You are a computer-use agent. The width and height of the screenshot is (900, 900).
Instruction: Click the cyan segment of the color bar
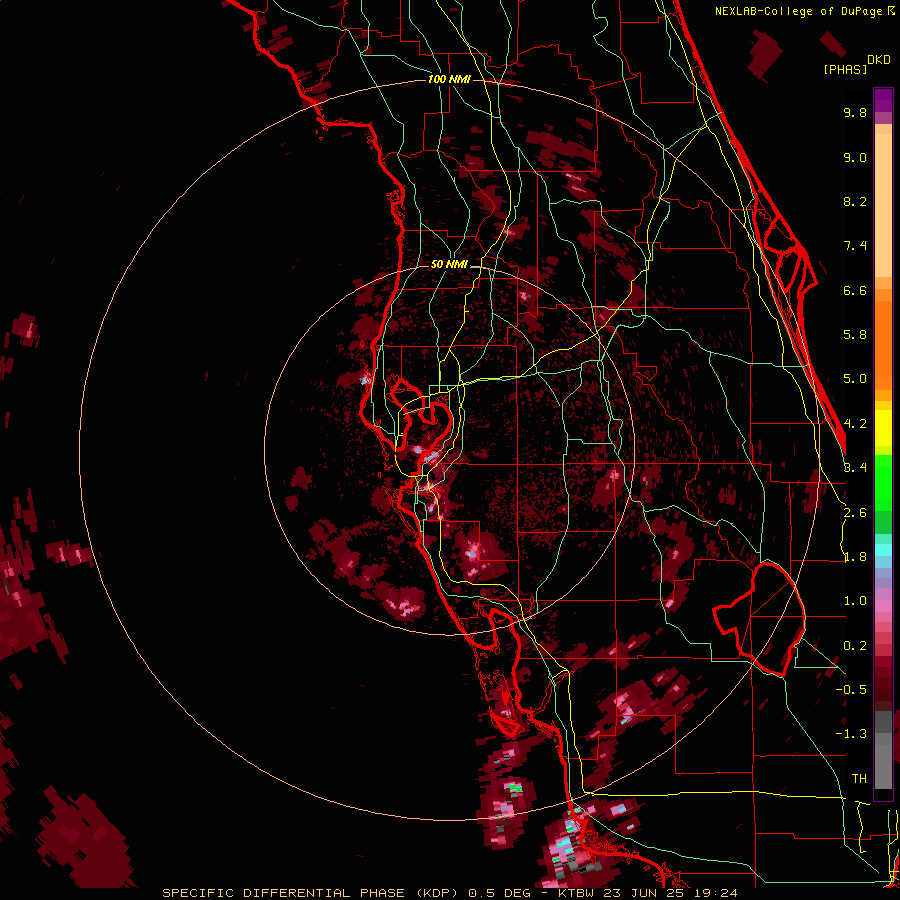coord(883,550)
